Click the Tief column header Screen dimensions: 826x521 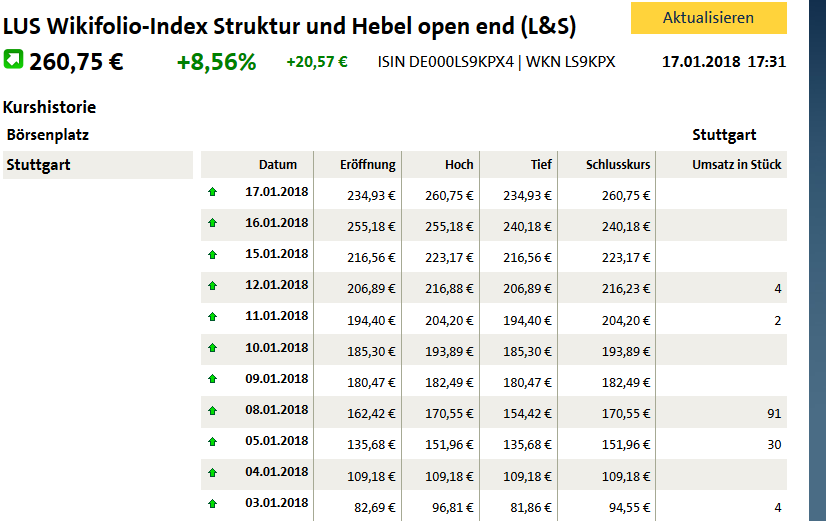pyautogui.click(x=541, y=165)
